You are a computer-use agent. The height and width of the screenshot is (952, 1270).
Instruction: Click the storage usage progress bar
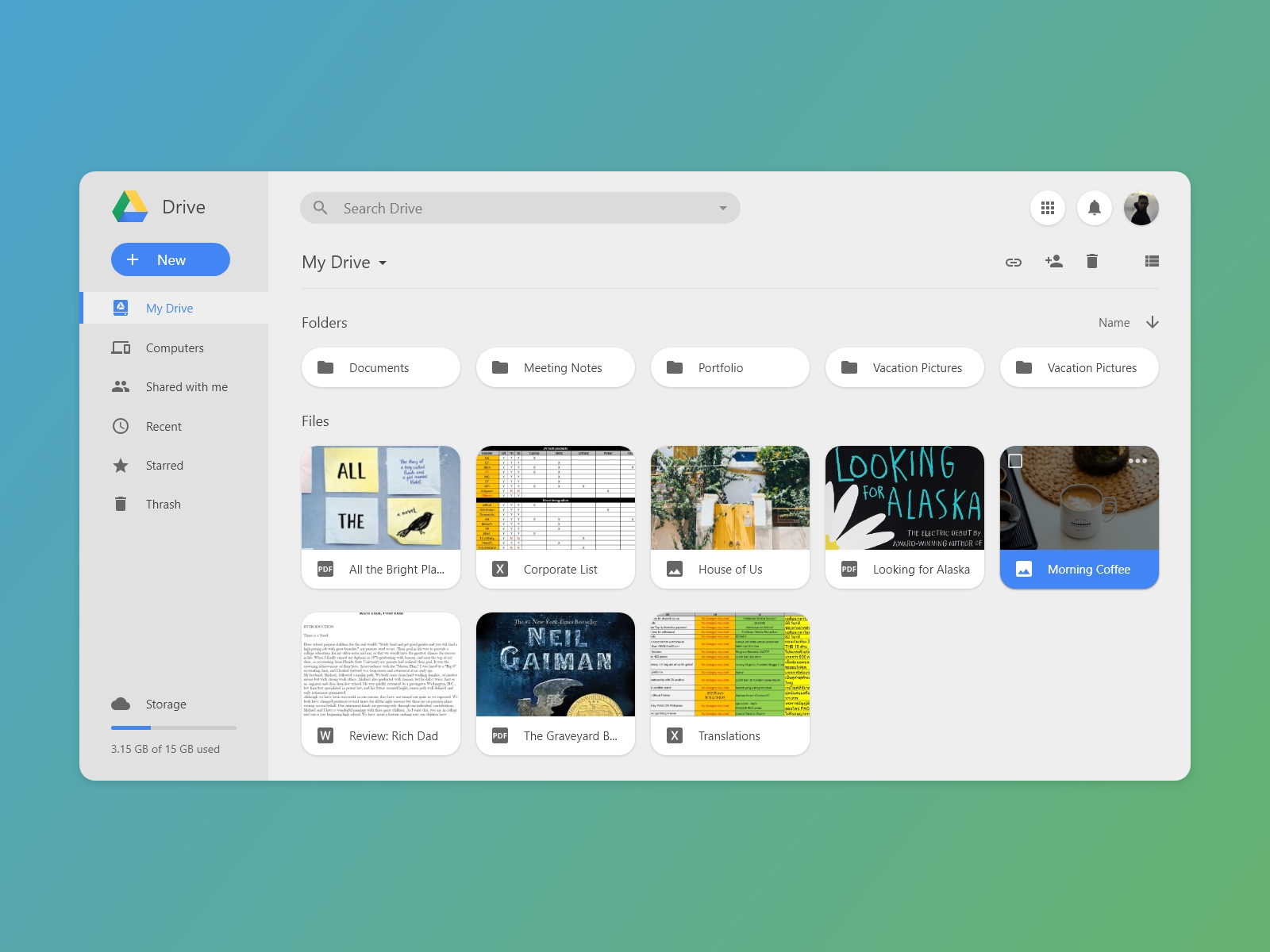pyautogui.click(x=173, y=727)
